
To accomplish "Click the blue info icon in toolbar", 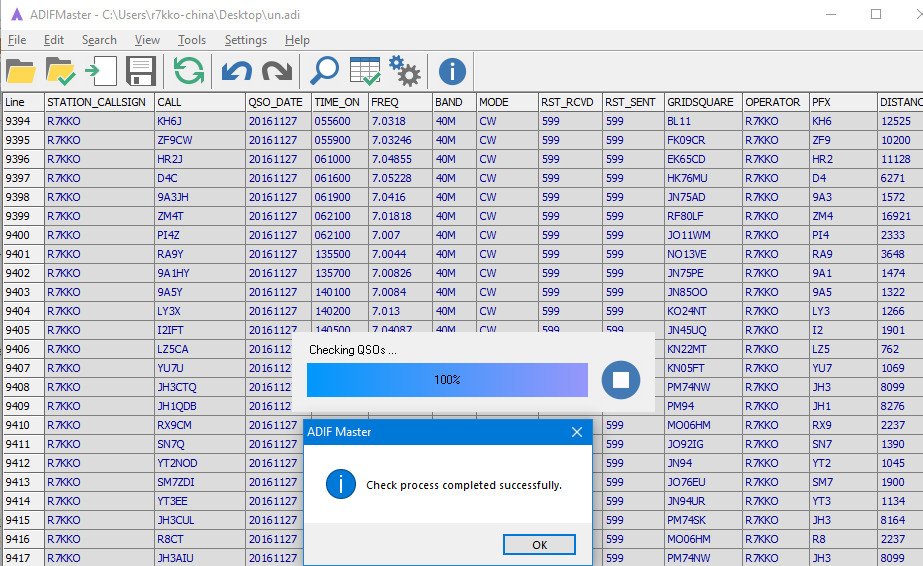I will (452, 71).
